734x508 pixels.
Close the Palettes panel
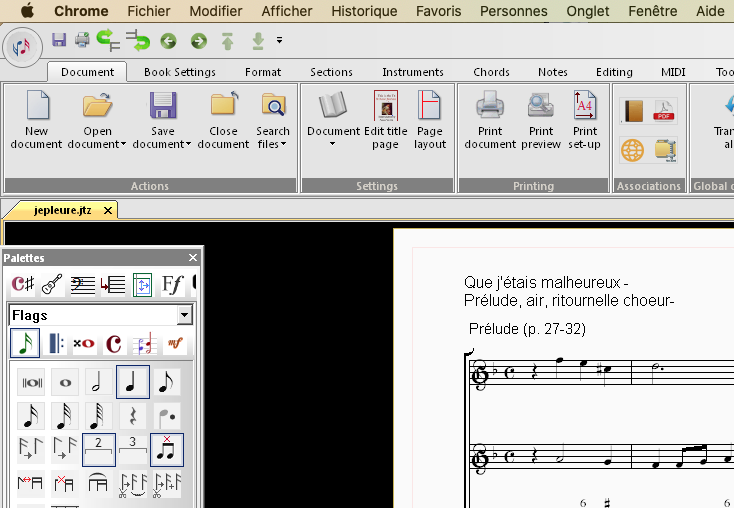click(193, 258)
